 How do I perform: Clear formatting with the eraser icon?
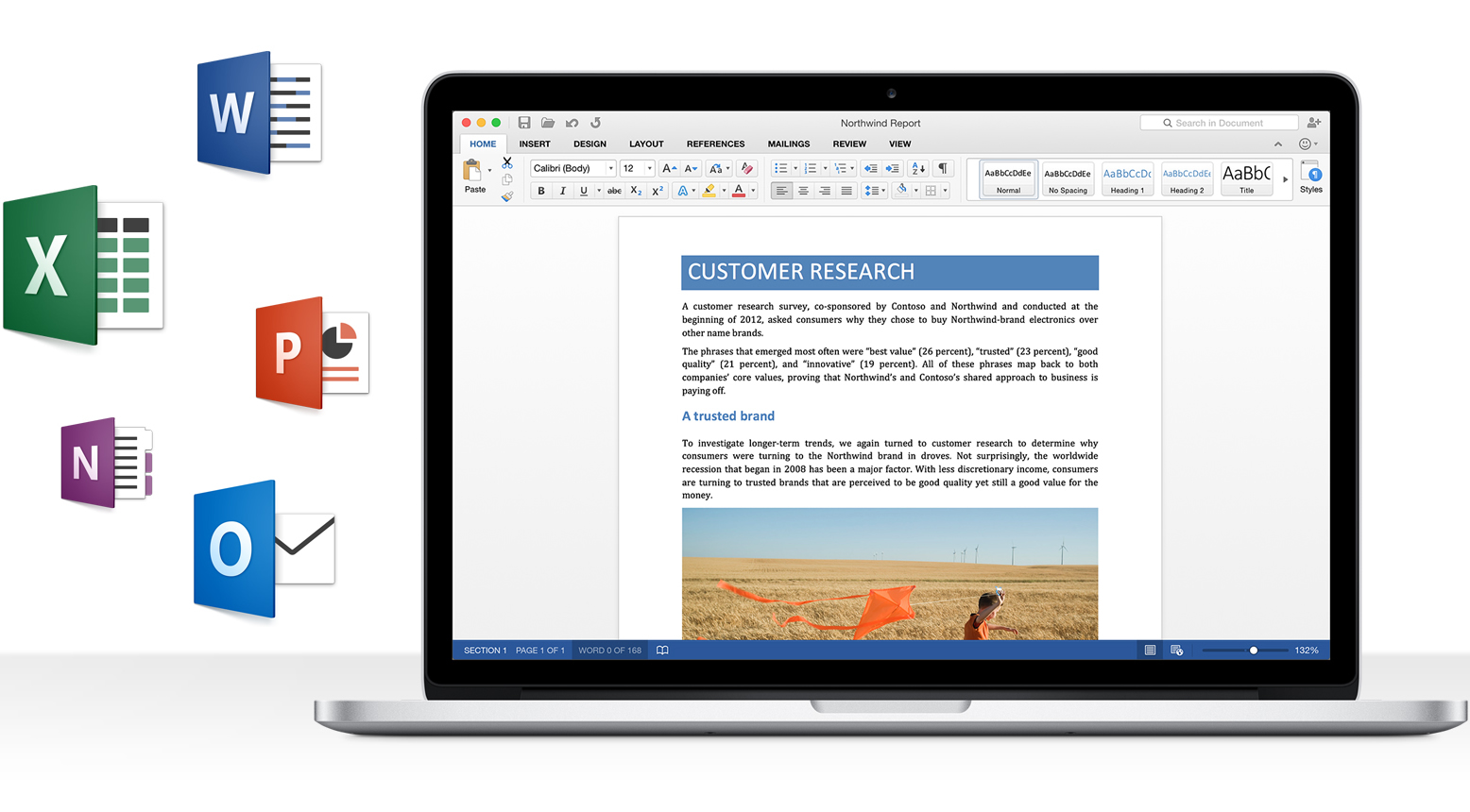[x=747, y=168]
